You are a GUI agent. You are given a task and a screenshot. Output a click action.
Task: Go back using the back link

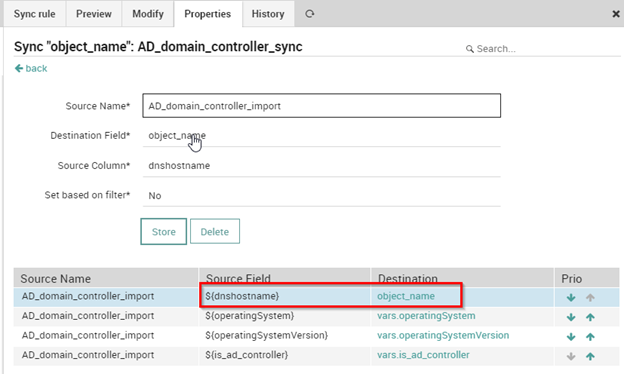point(31,68)
